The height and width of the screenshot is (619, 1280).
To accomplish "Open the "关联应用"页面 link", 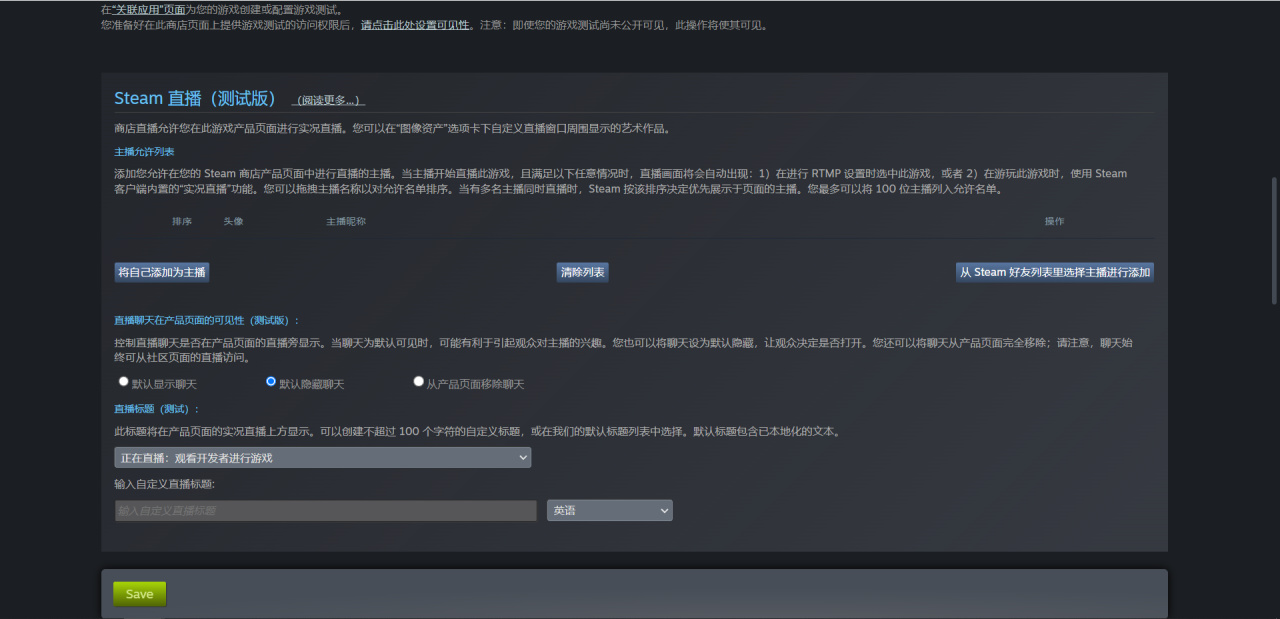I will (x=148, y=9).
